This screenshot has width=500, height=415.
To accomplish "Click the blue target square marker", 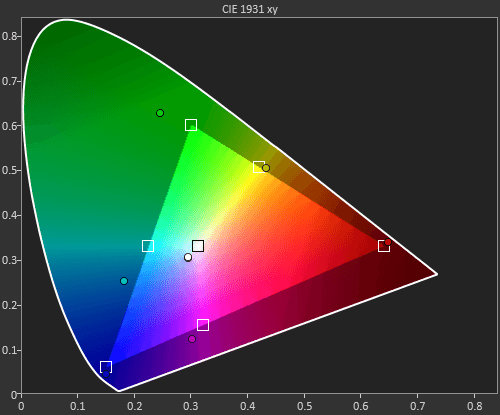I will 106,367.
